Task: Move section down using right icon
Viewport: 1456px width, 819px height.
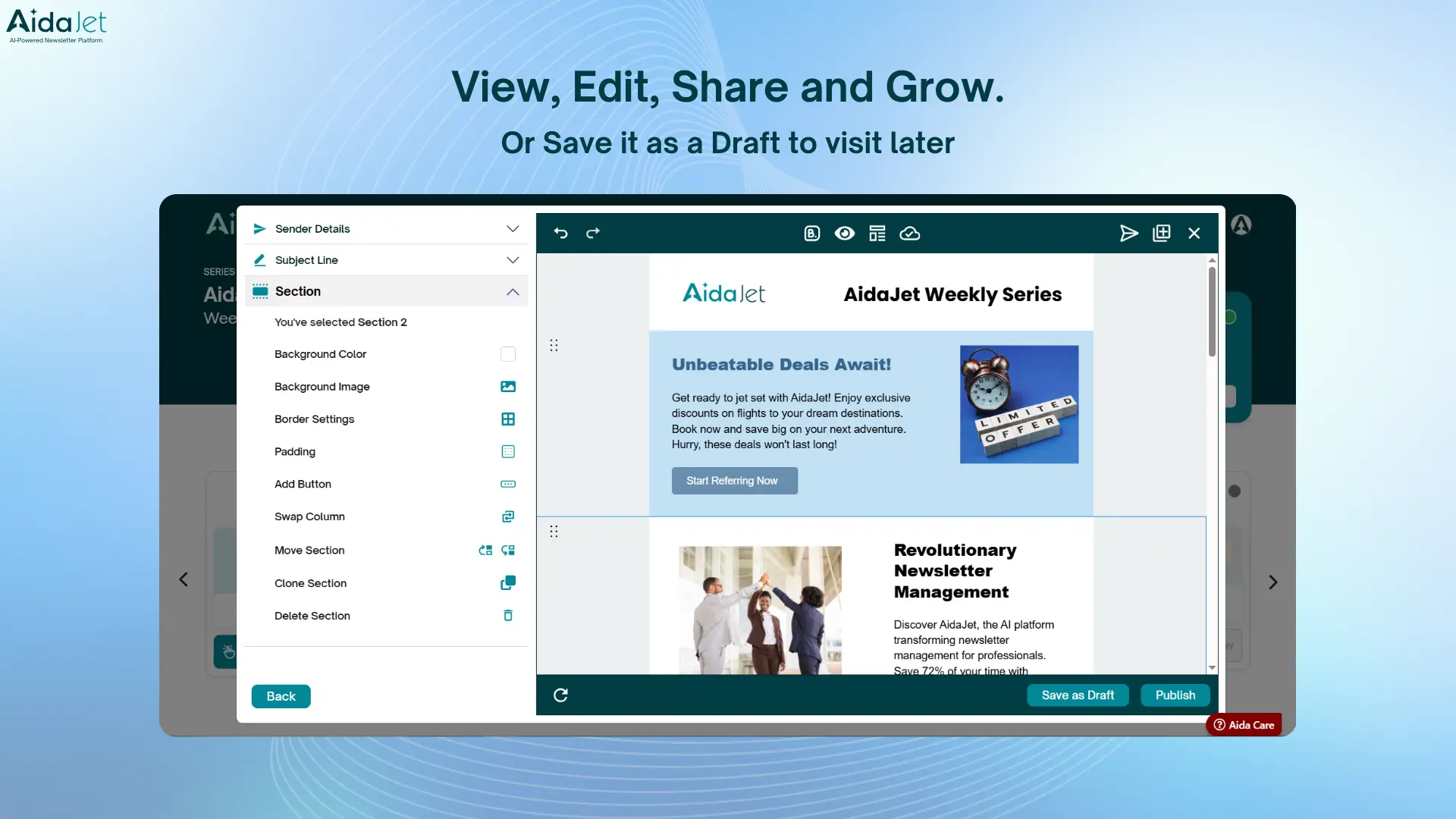Action: tap(508, 551)
